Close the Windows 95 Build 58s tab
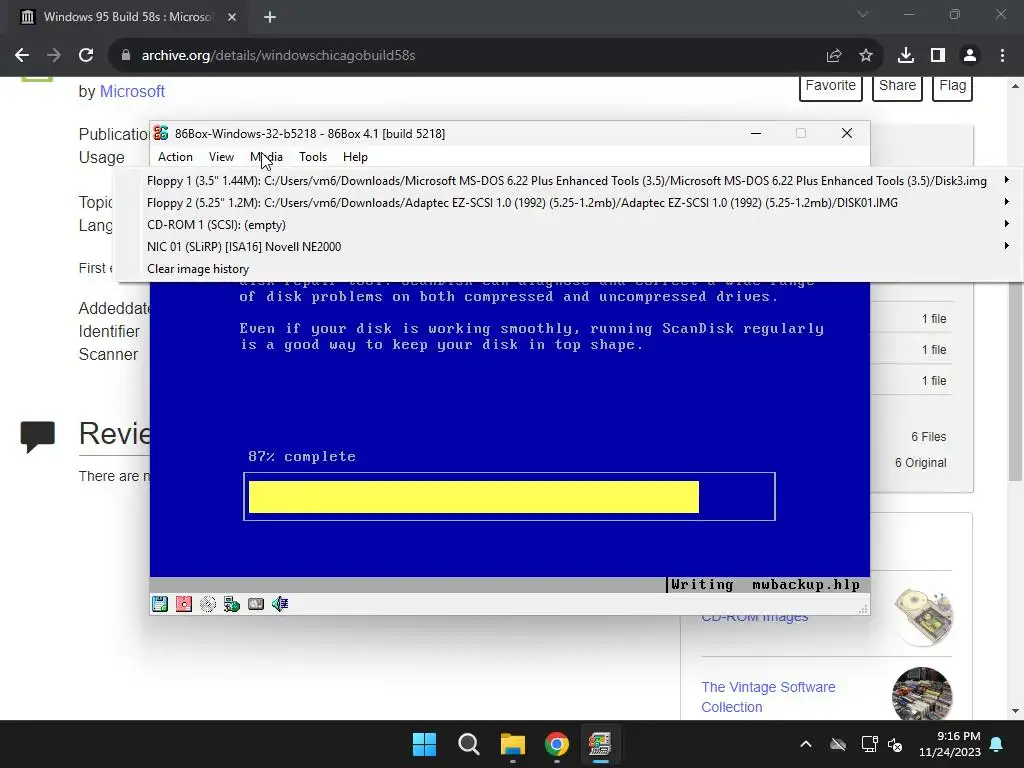Viewport: 1024px width, 768px height. coord(232,17)
